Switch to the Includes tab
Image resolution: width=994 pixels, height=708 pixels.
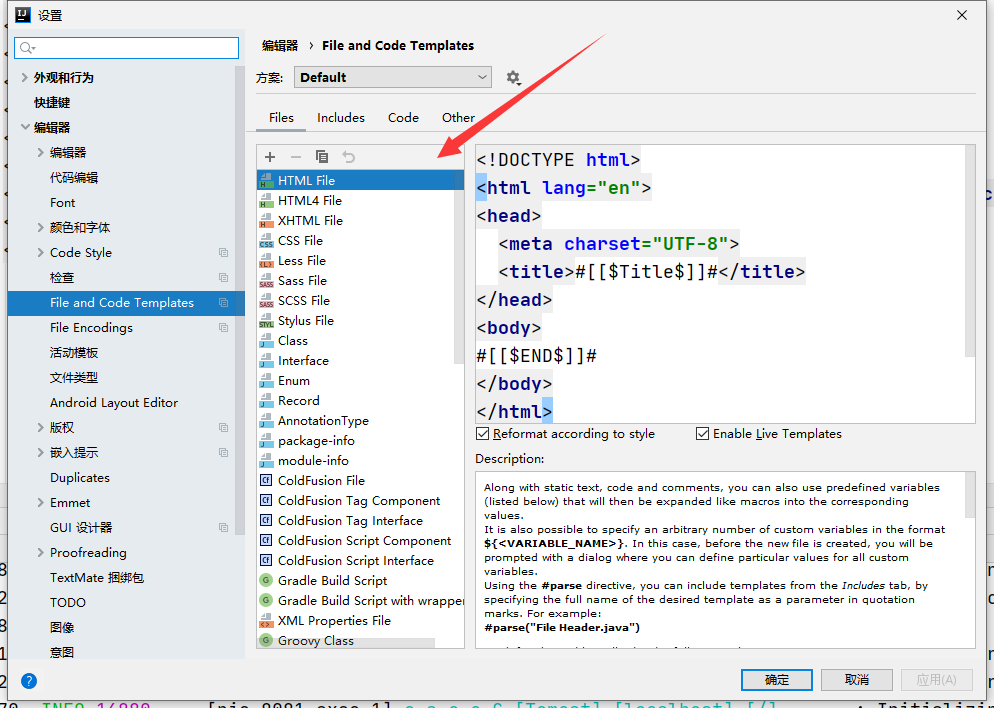tap(340, 117)
